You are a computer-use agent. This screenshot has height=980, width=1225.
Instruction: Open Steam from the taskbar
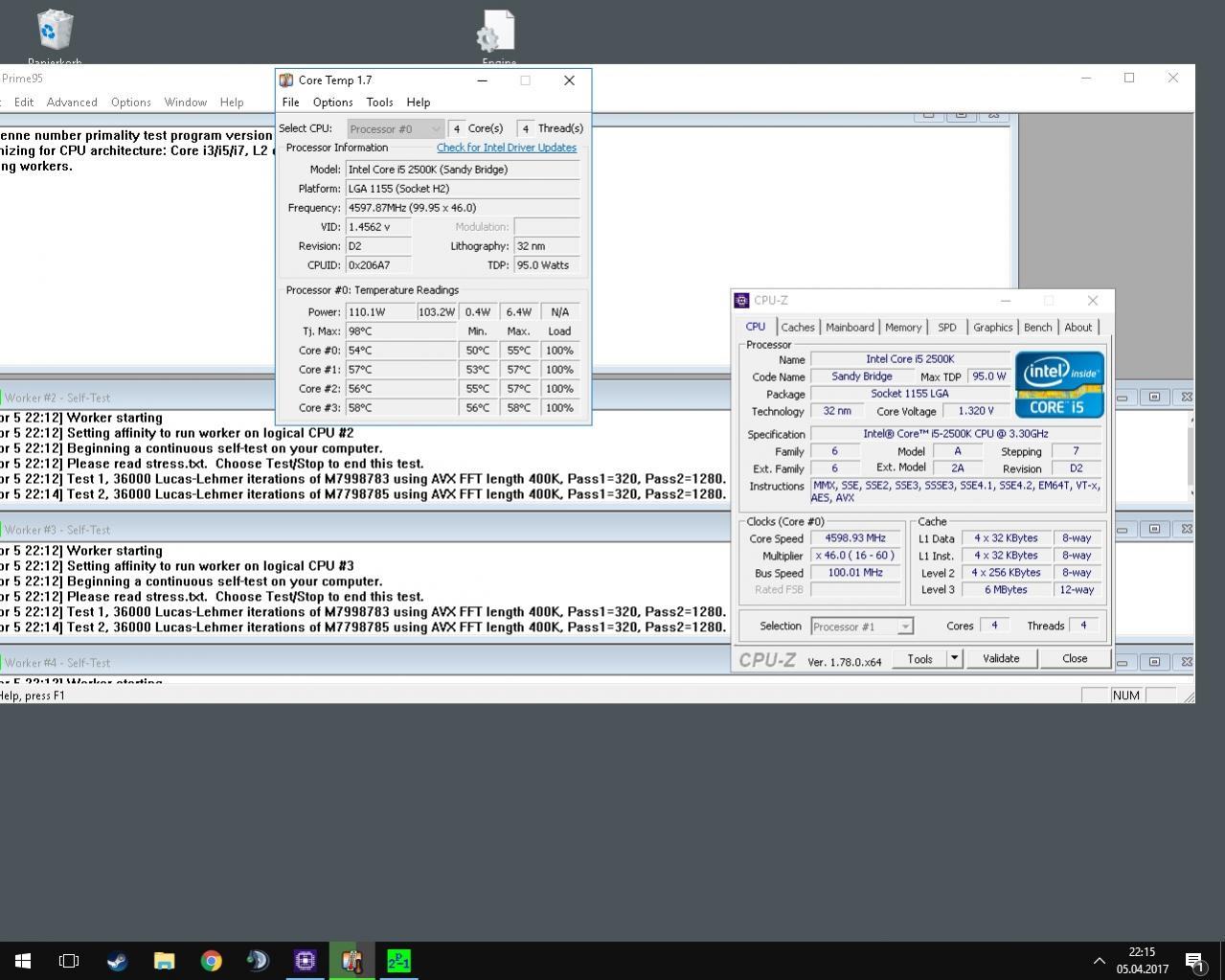[x=117, y=960]
